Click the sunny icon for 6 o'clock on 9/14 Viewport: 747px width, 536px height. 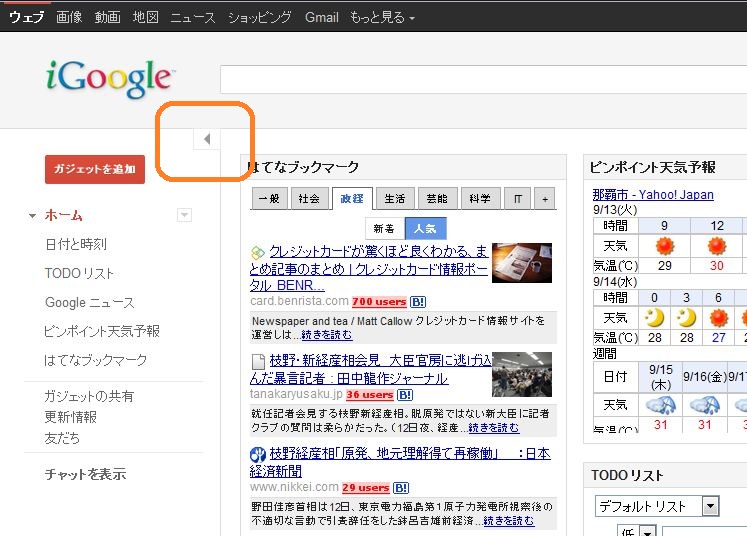tap(718, 318)
